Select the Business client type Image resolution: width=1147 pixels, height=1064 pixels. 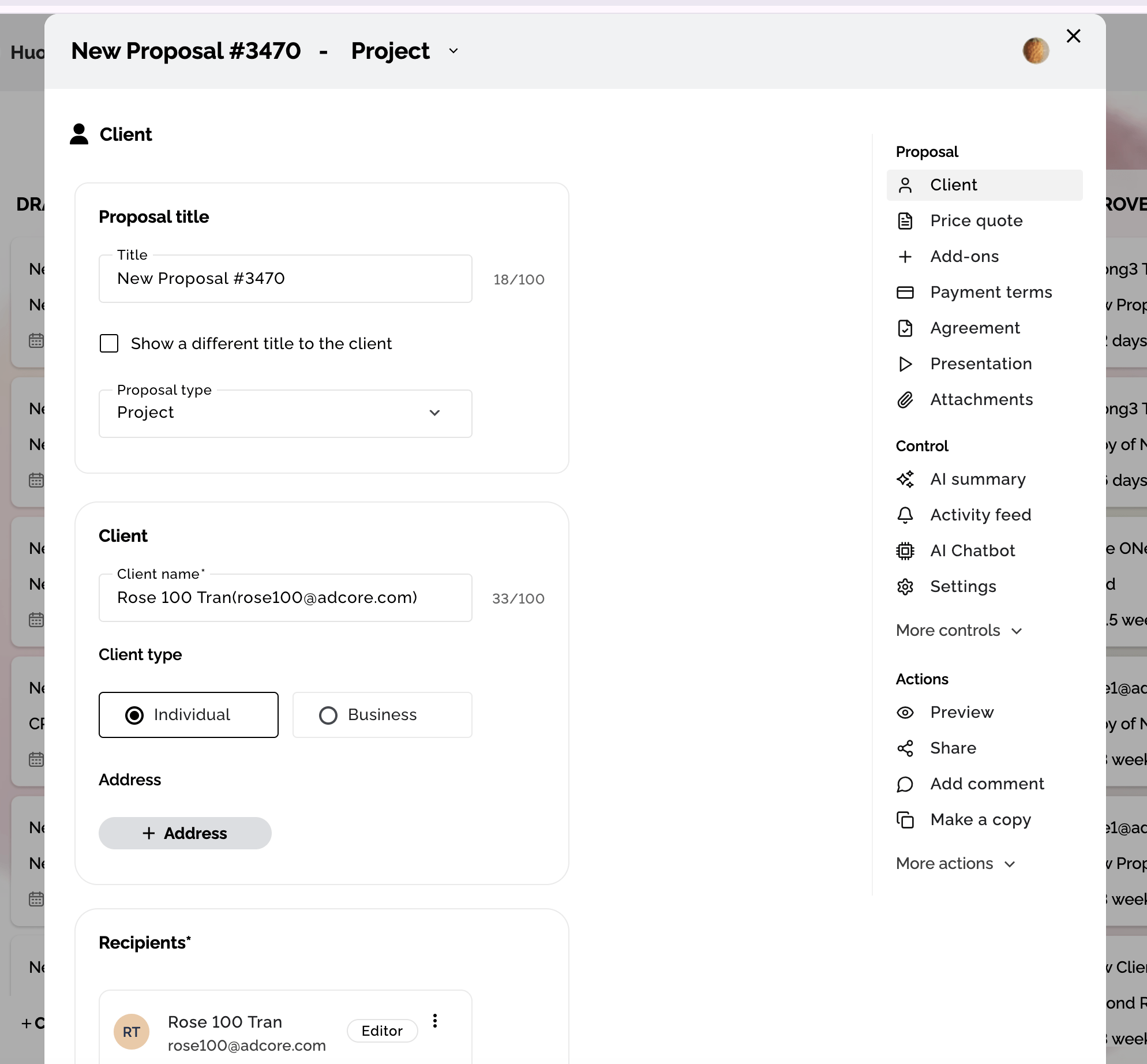383,715
